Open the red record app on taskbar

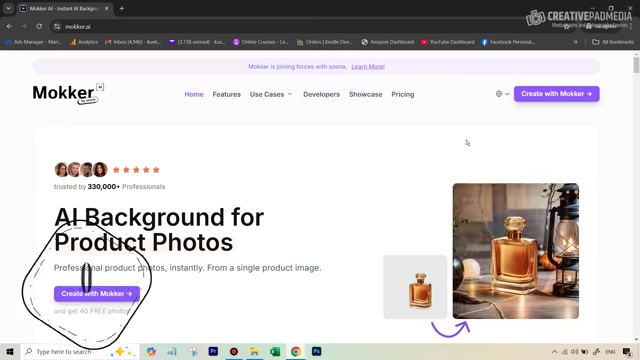click(x=234, y=351)
